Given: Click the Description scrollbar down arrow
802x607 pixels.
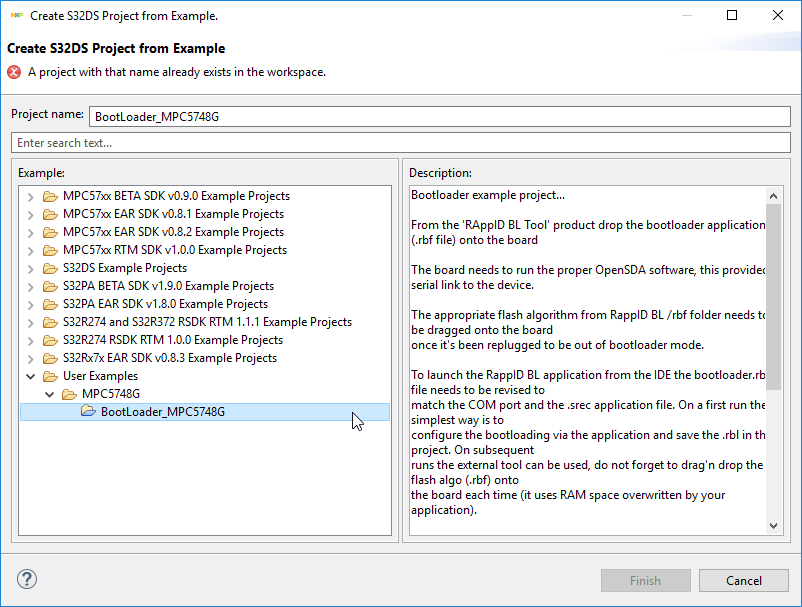Looking at the screenshot, I should pyautogui.click(x=773, y=526).
